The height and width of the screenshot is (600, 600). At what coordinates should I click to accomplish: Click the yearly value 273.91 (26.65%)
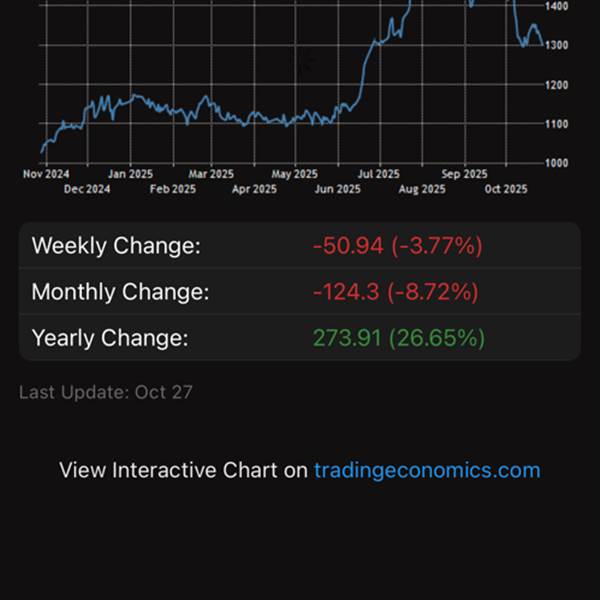(x=398, y=338)
